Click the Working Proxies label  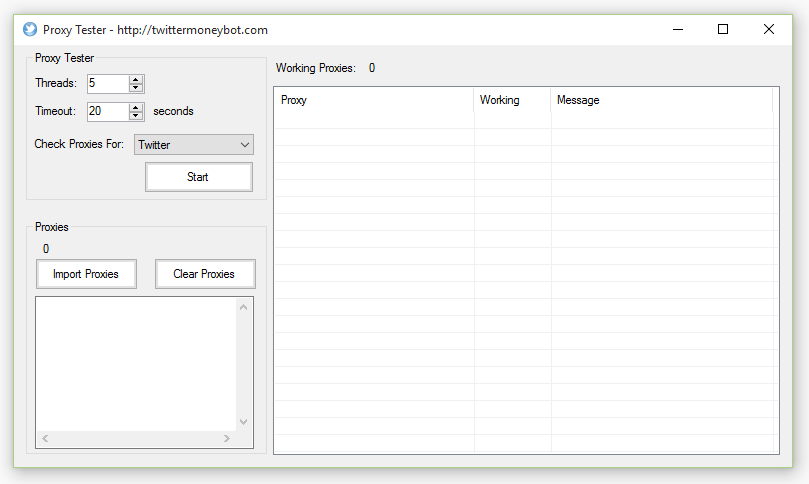coord(316,68)
